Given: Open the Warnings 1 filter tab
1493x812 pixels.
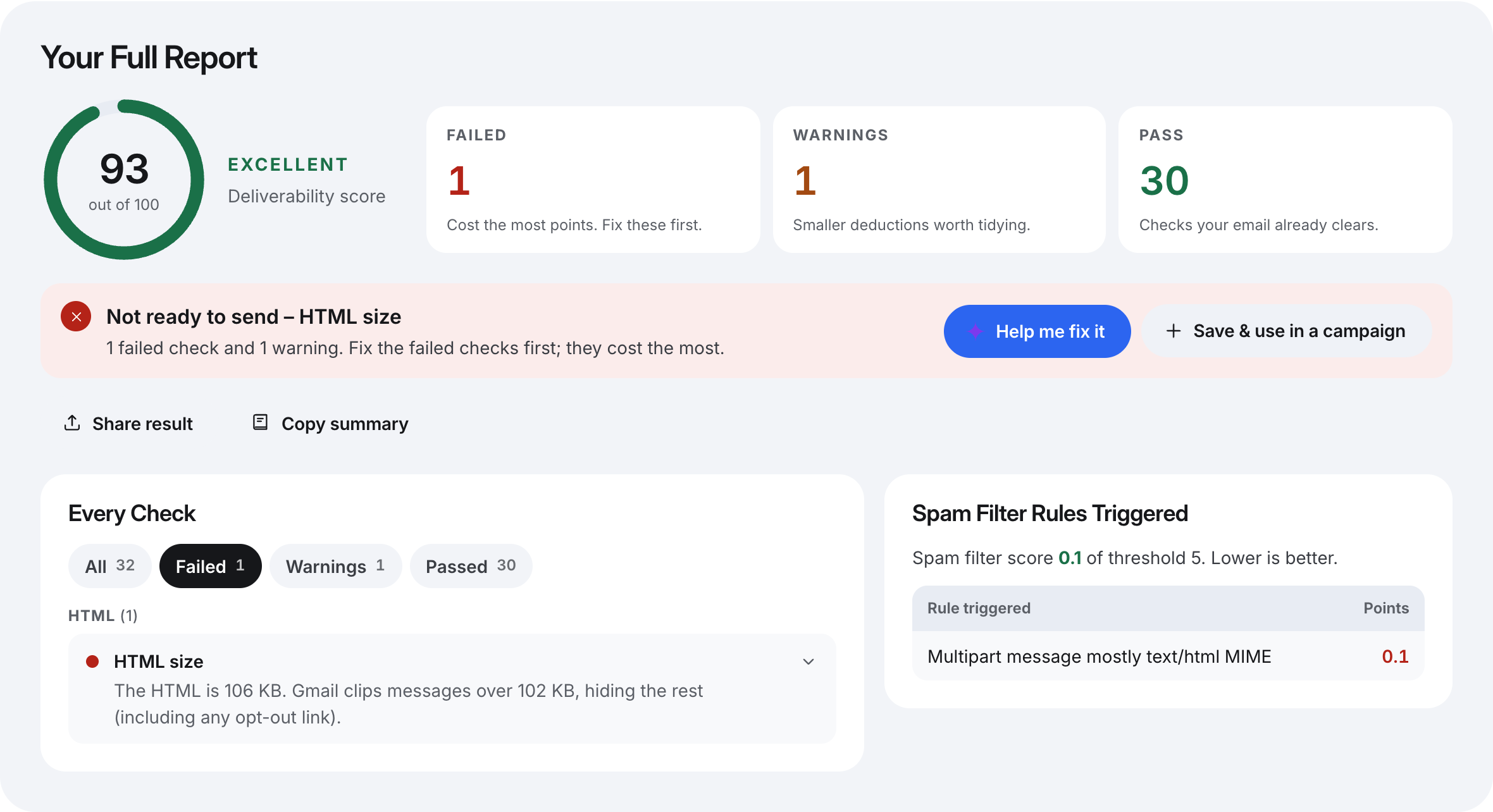Looking at the screenshot, I should point(335,566).
